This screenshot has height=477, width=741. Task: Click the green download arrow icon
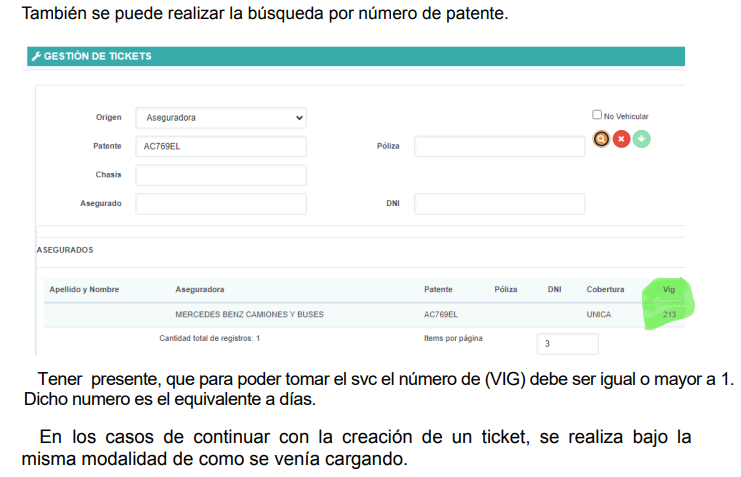[642, 139]
